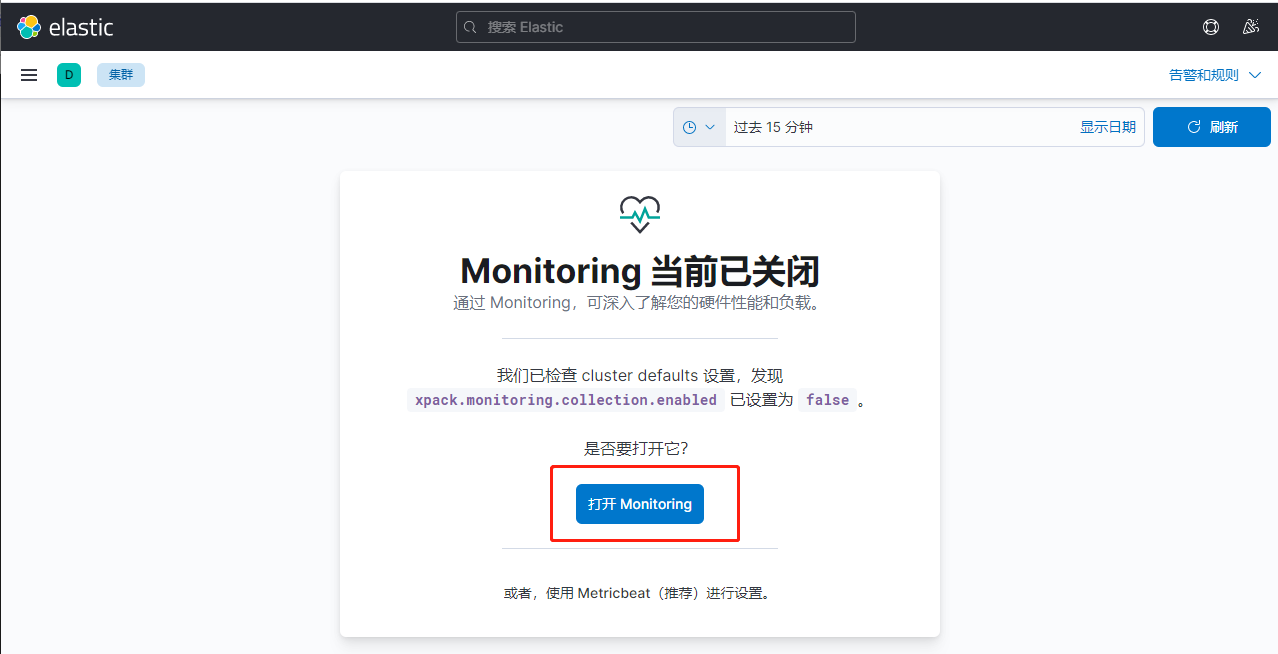1278x654 pixels.
Task: Click the magnifier icon in search bar
Action: tap(472, 27)
